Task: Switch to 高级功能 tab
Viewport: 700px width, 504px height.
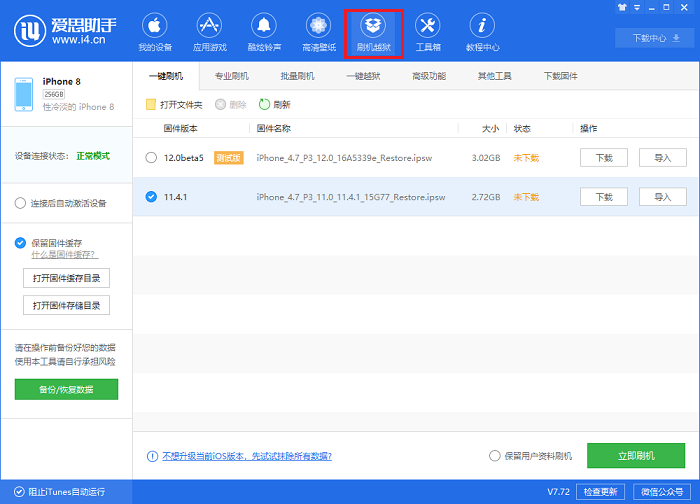Action: coord(429,76)
